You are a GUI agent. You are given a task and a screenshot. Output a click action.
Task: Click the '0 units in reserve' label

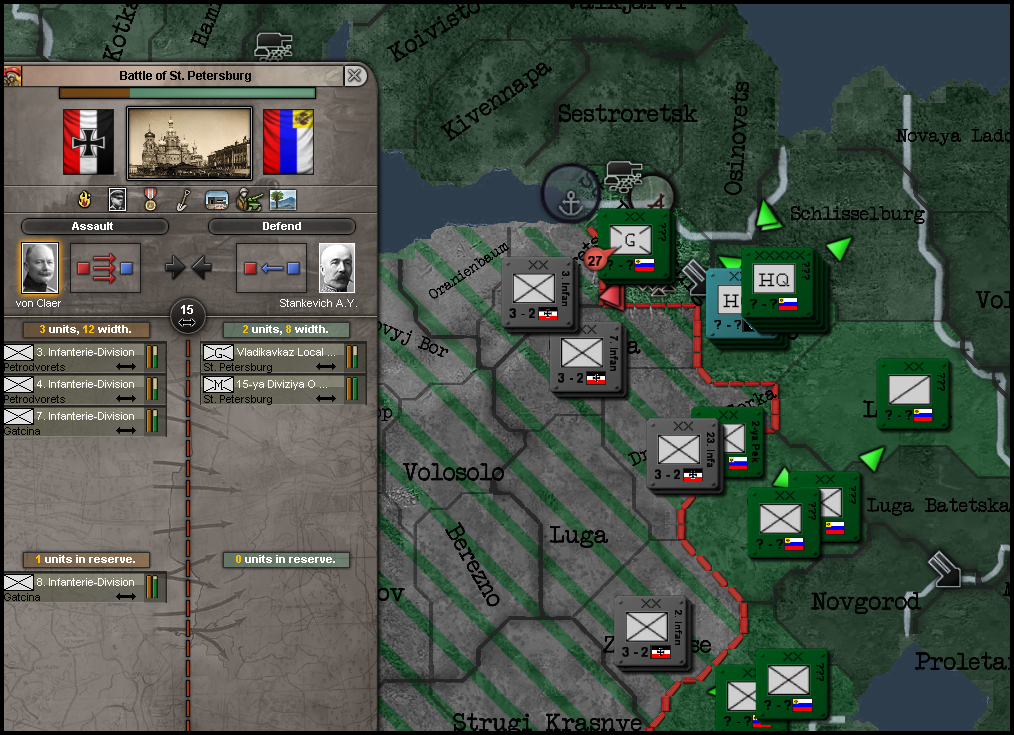pos(286,560)
